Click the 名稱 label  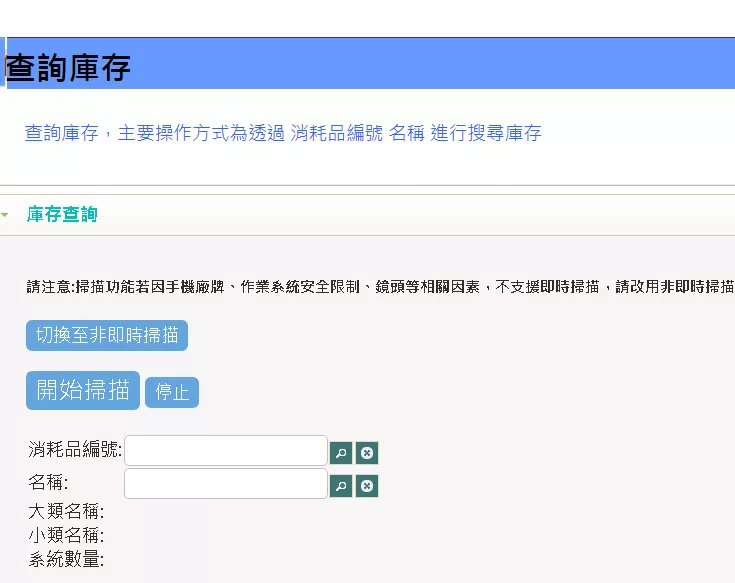[48, 483]
